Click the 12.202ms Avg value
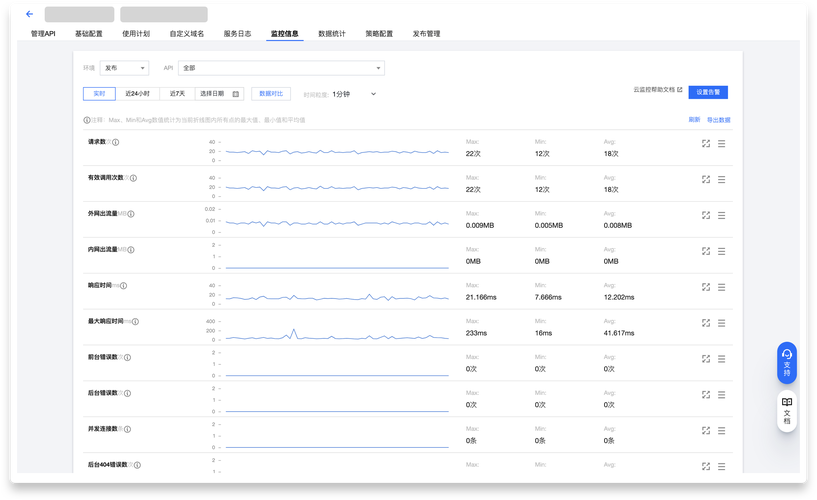The height and width of the screenshot is (500, 817). (619, 297)
